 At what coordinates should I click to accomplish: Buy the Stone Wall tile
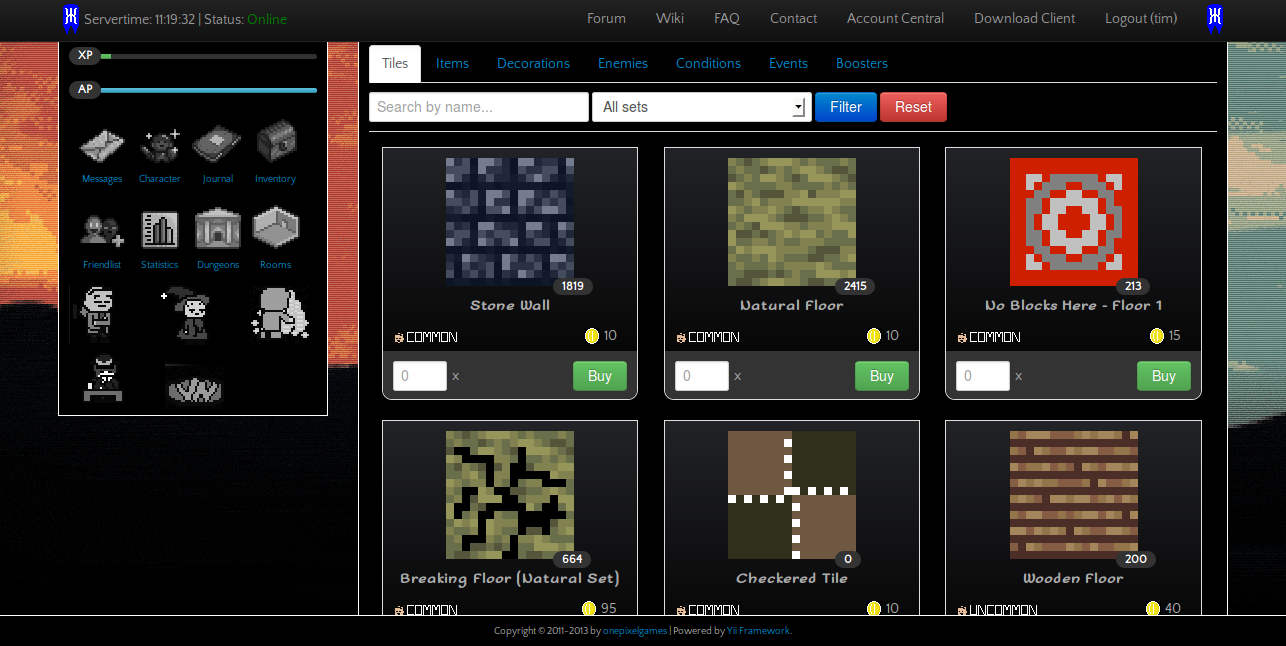tap(600, 376)
